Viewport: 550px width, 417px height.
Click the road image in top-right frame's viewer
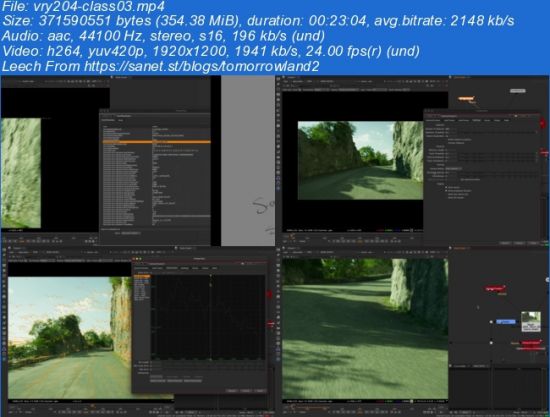pos(360,160)
